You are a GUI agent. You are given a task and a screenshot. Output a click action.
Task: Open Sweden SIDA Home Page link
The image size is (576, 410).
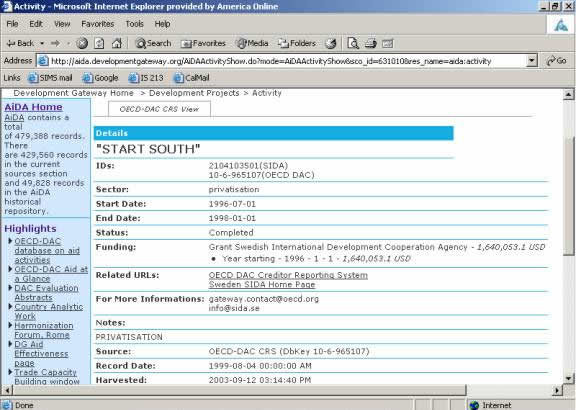tap(262, 284)
